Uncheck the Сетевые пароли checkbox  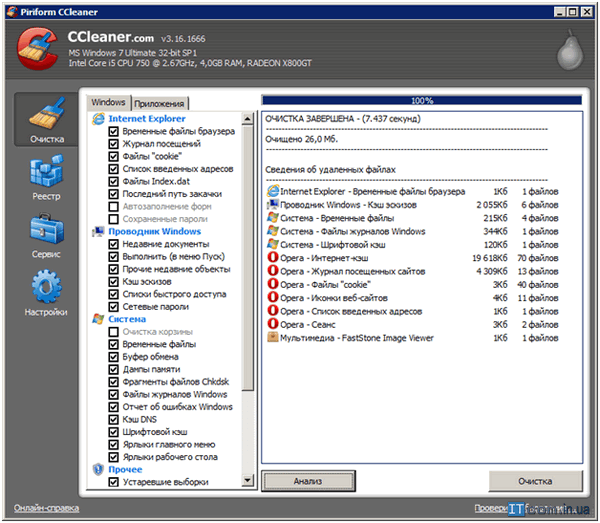(x=114, y=307)
